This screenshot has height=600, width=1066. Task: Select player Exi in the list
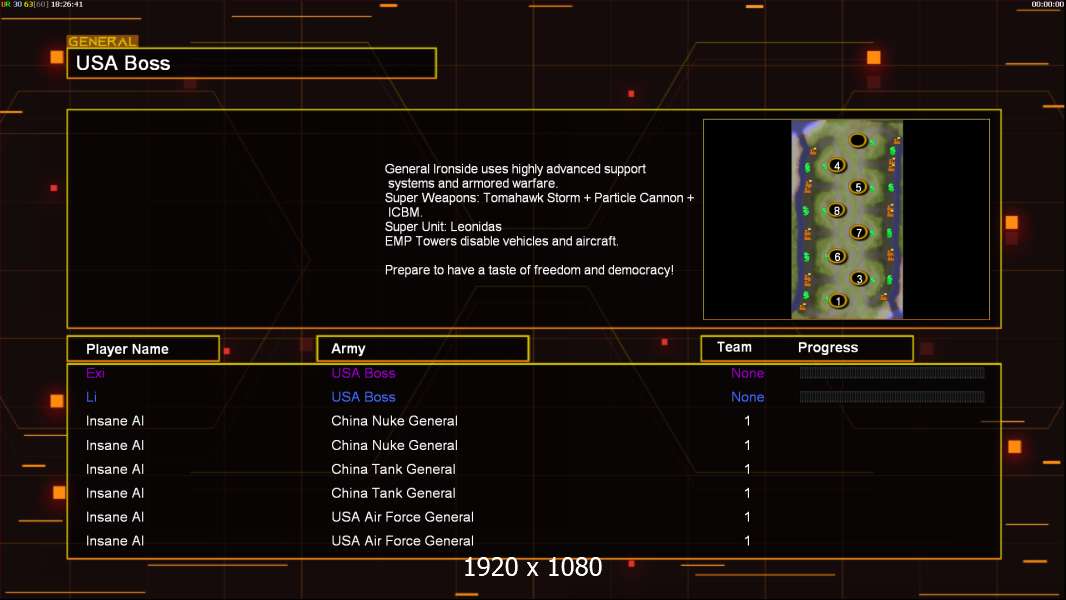click(95, 373)
